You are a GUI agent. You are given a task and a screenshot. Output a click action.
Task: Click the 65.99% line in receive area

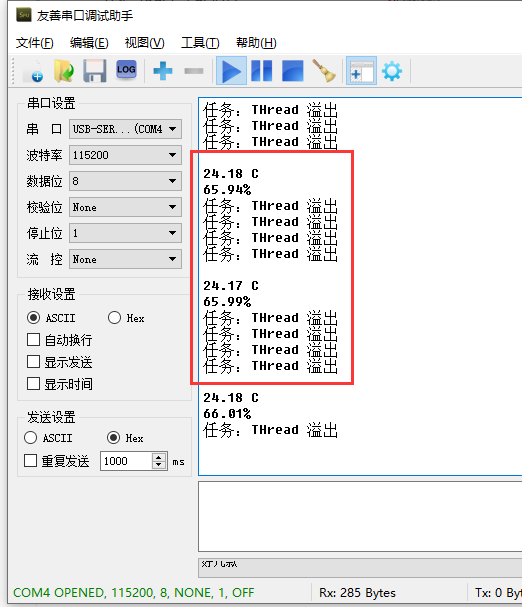(x=227, y=302)
